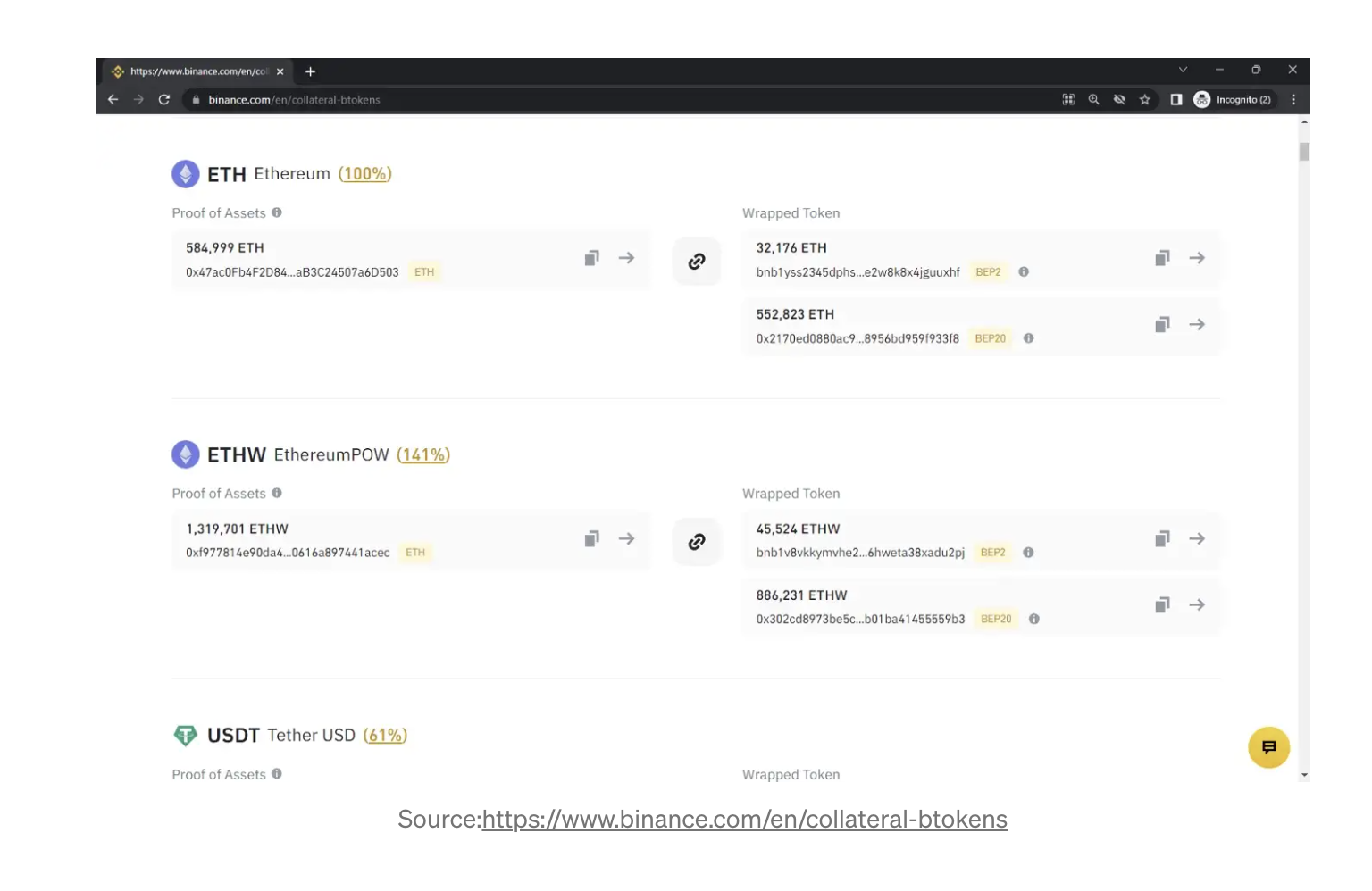The image size is (1372, 891).
Task: Show Proof of Assets info under USDT
Action: pos(277,773)
